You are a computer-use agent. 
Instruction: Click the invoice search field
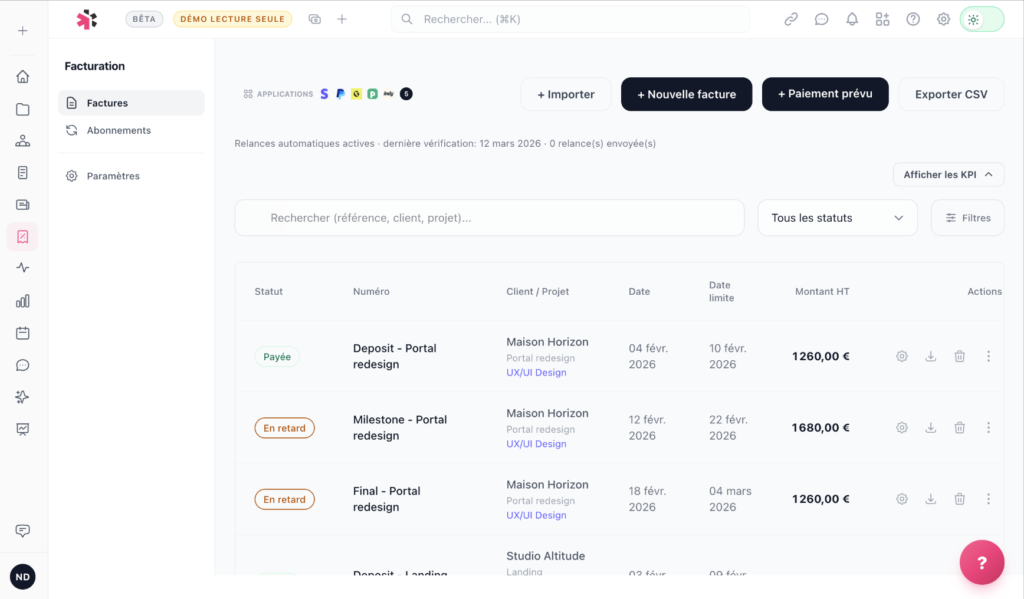coord(490,218)
